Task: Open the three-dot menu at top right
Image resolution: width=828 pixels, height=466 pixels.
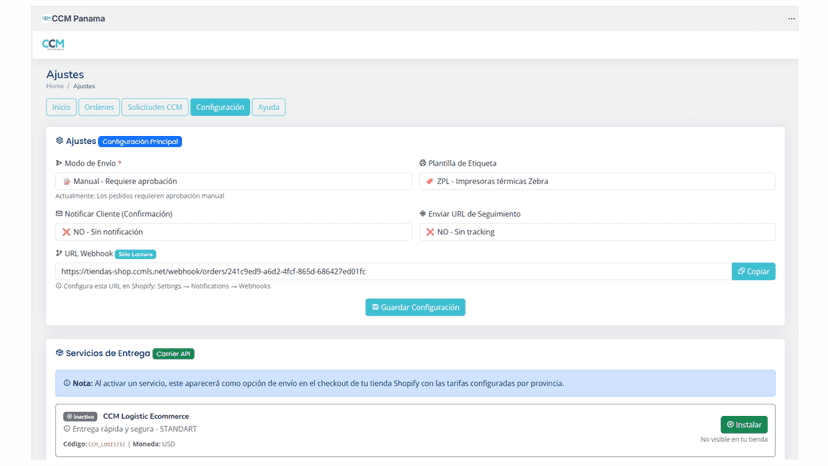Action: pyautogui.click(x=791, y=18)
